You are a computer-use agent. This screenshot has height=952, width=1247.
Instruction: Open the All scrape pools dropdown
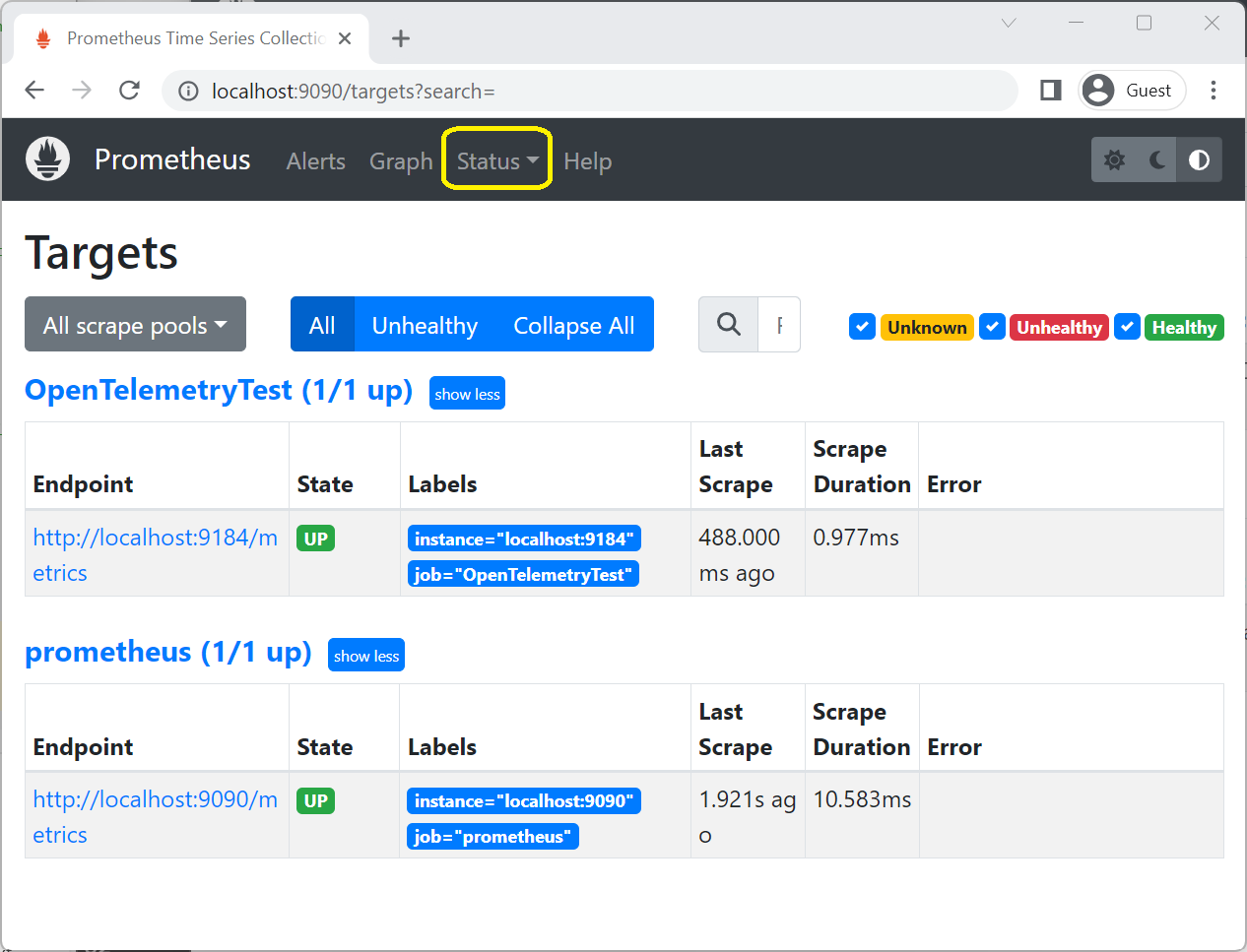[x=135, y=324]
